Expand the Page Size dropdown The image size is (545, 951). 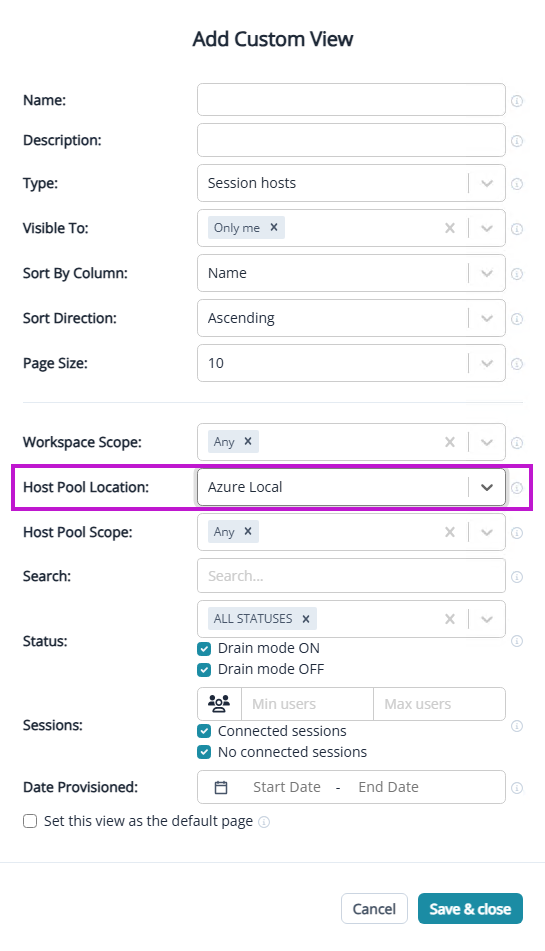[351, 363]
